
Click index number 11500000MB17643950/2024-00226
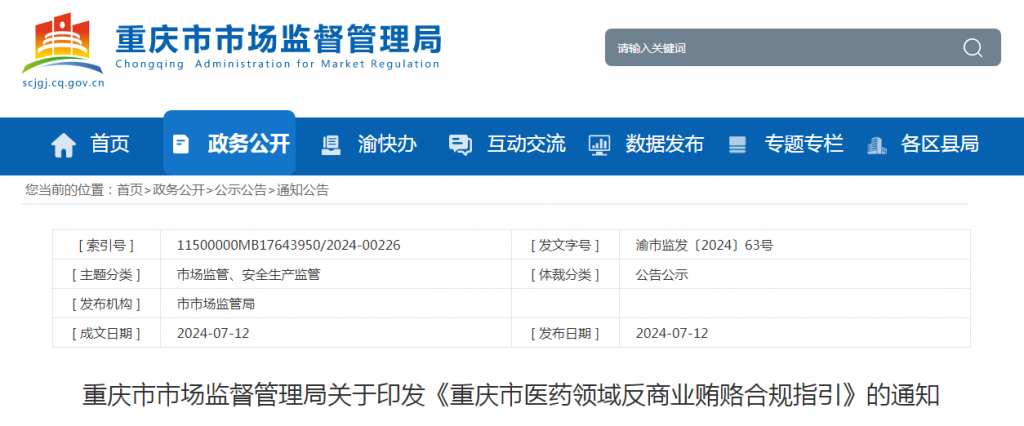[x=289, y=245]
